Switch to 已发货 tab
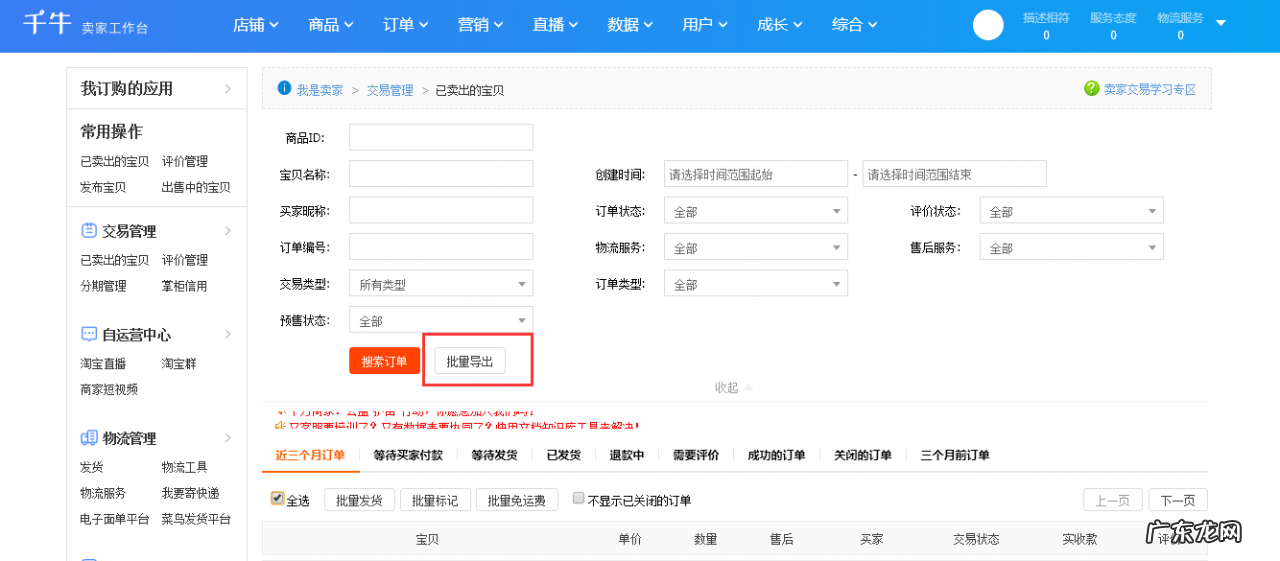Viewport: 1280px width, 561px height. pyautogui.click(x=563, y=455)
